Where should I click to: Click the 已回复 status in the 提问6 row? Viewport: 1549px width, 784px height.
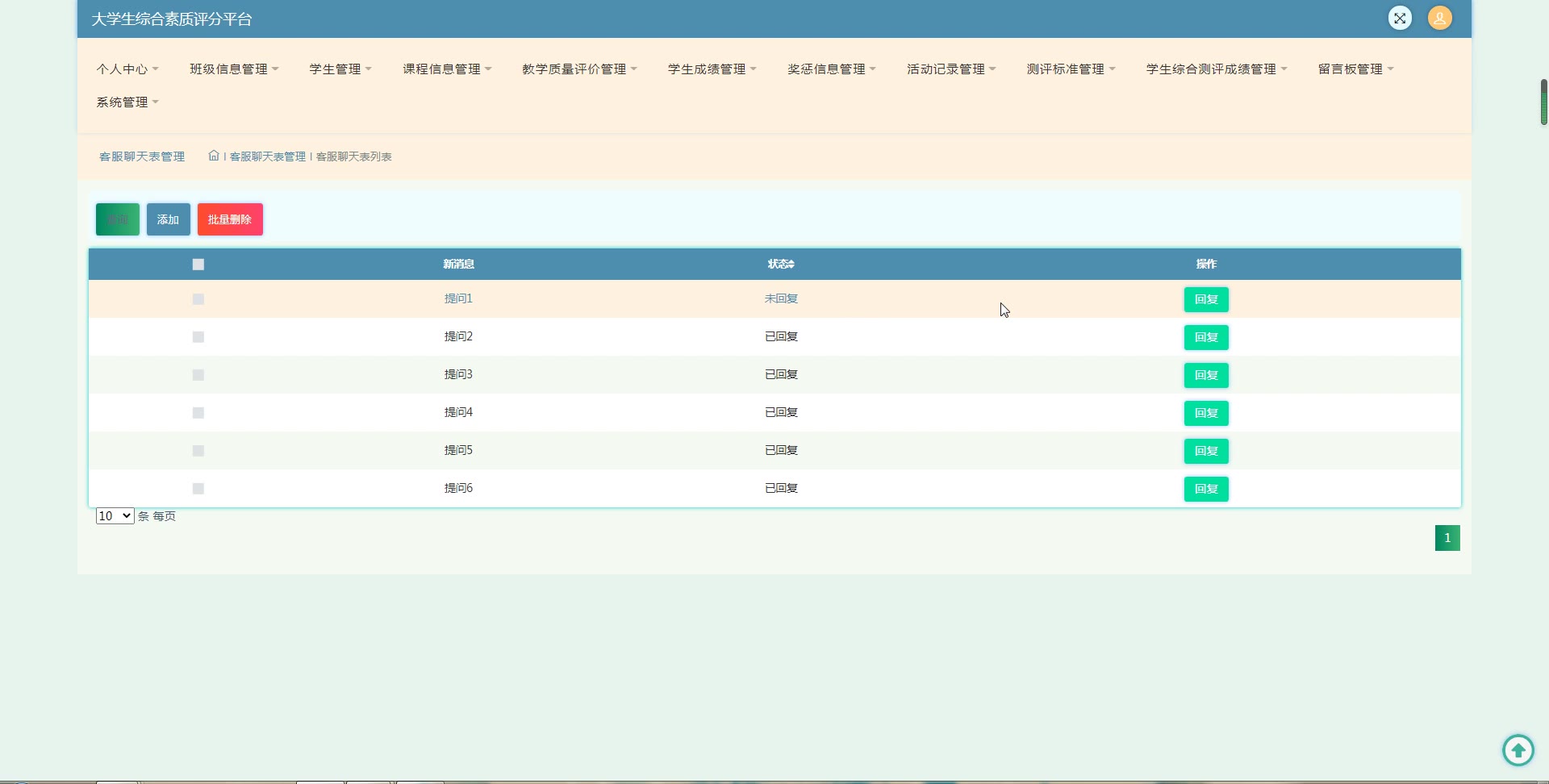[781, 488]
